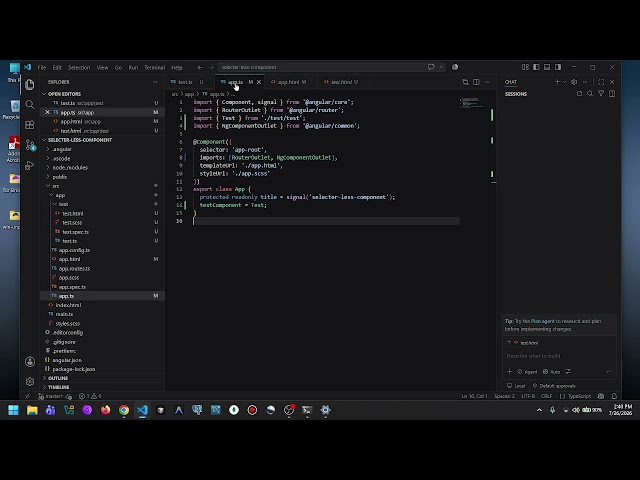Open notifications bell in status bar
640x480 pixels.
(x=614, y=396)
